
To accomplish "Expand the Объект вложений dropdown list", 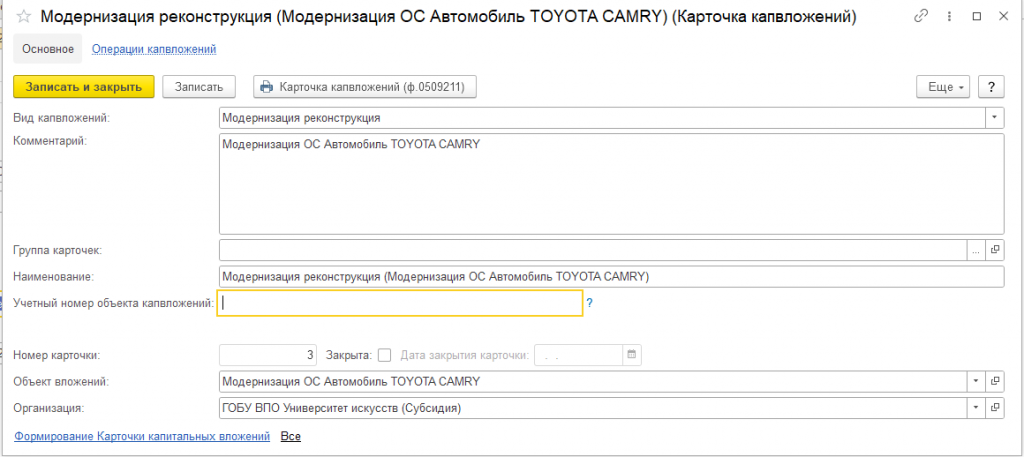I will click(976, 381).
